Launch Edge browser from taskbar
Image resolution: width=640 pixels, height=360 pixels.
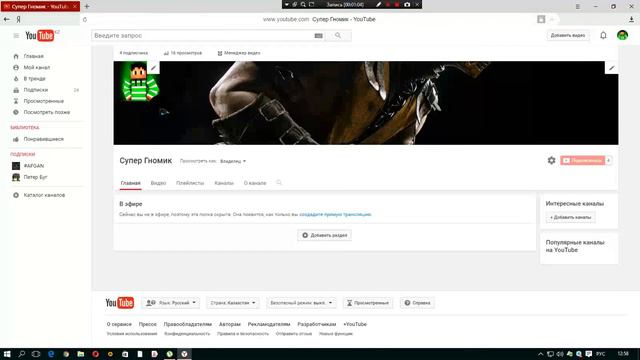51,354
